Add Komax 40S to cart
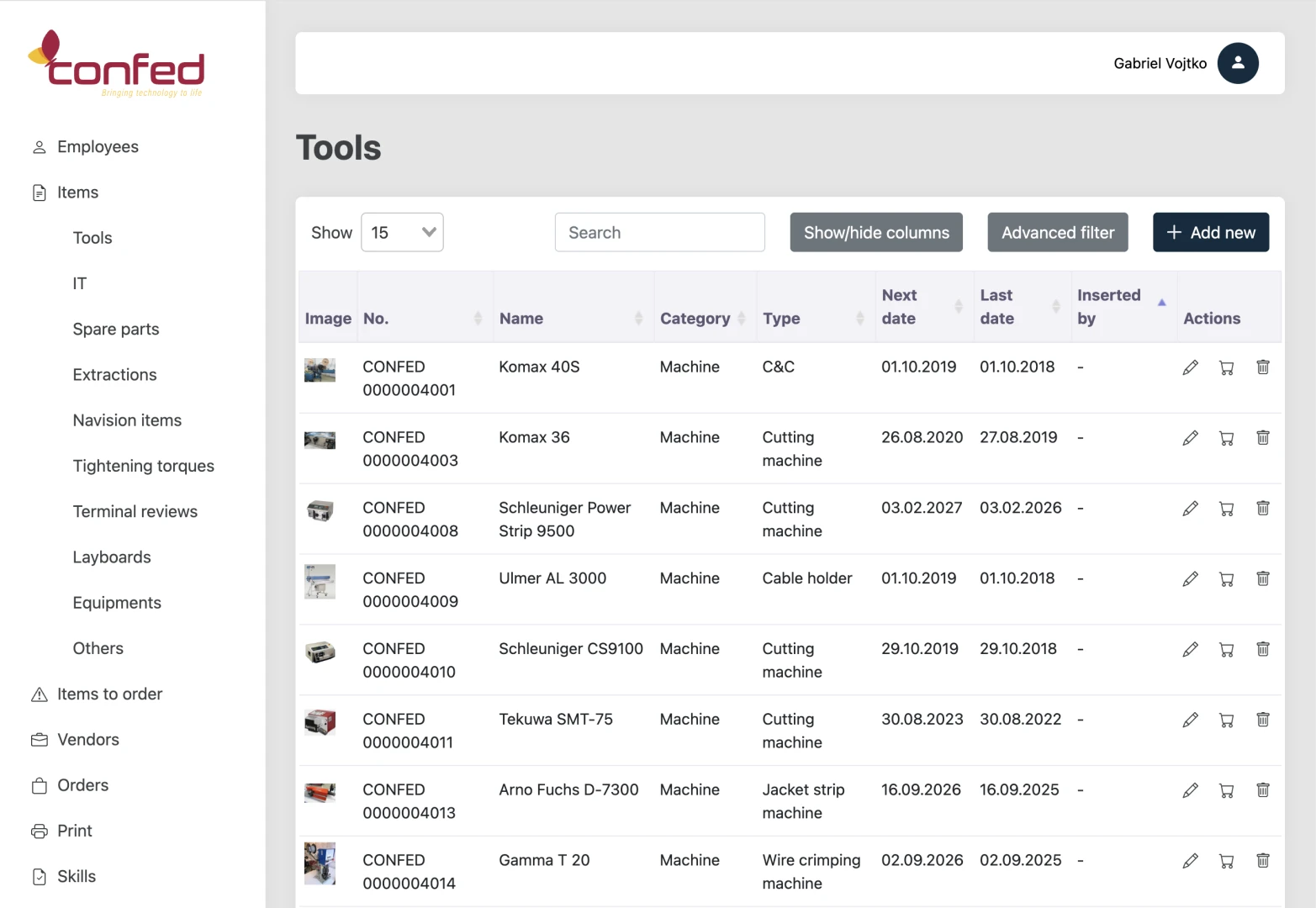1316x908 pixels. click(1227, 367)
